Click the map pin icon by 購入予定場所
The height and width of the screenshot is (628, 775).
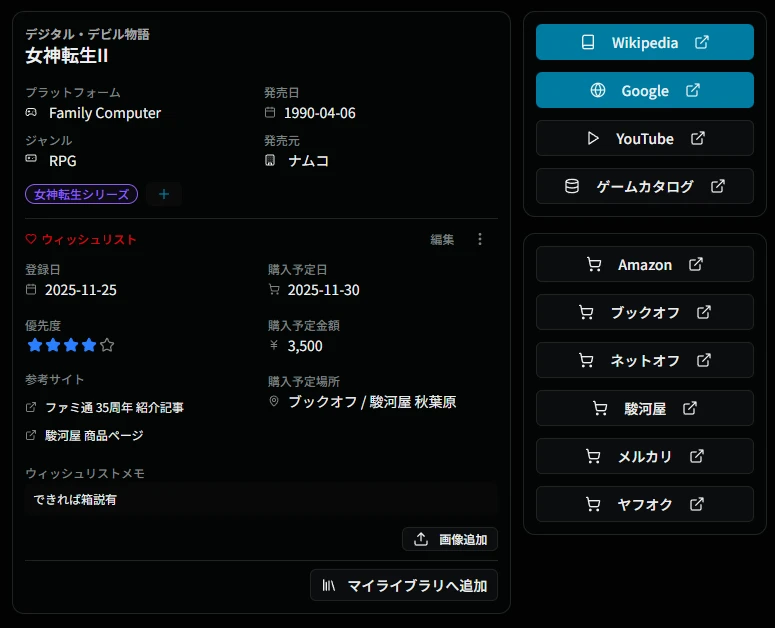point(274,401)
